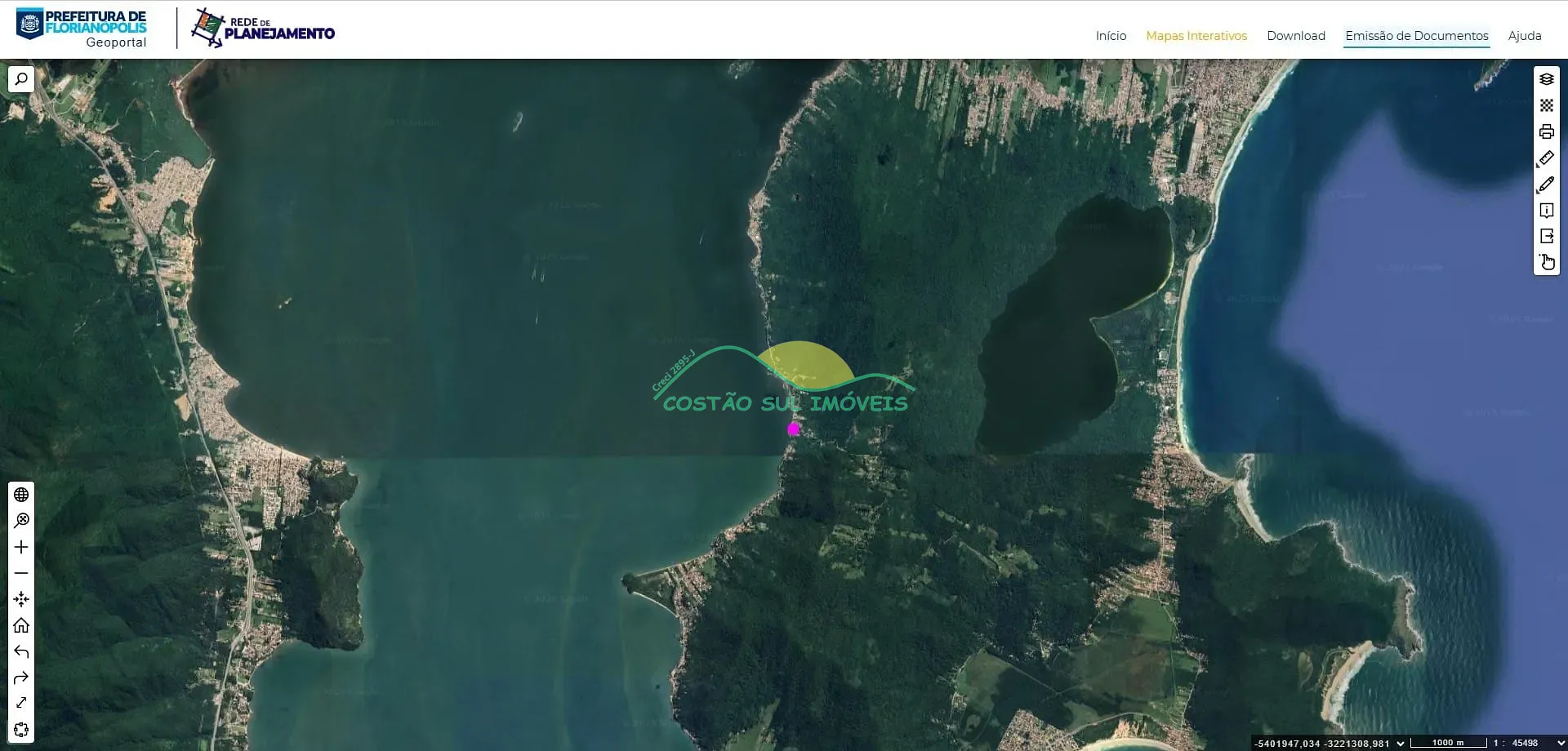Open Emissão de Documentos
The image size is (1568, 751).
(x=1417, y=36)
